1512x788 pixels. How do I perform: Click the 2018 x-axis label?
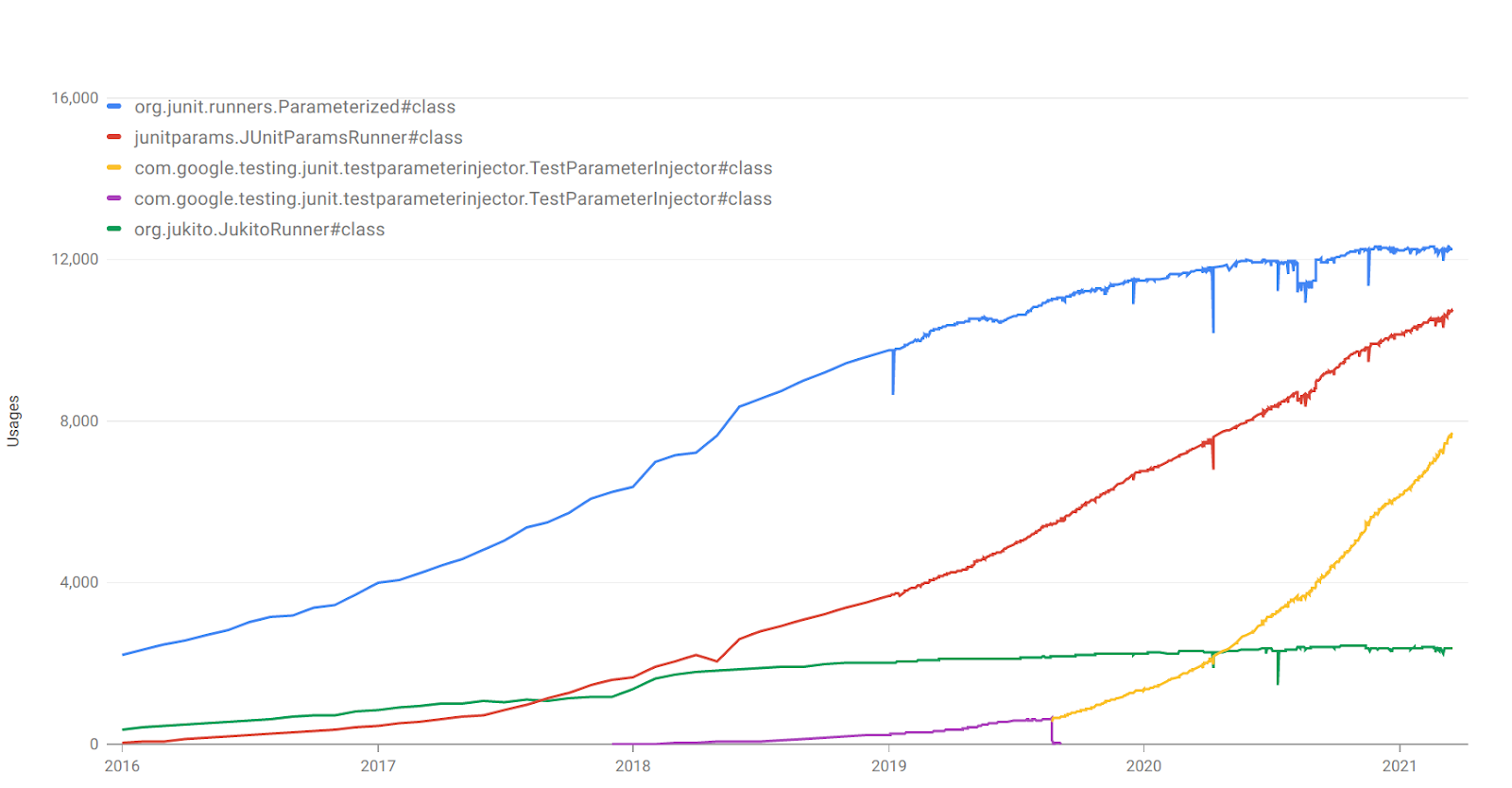click(633, 765)
